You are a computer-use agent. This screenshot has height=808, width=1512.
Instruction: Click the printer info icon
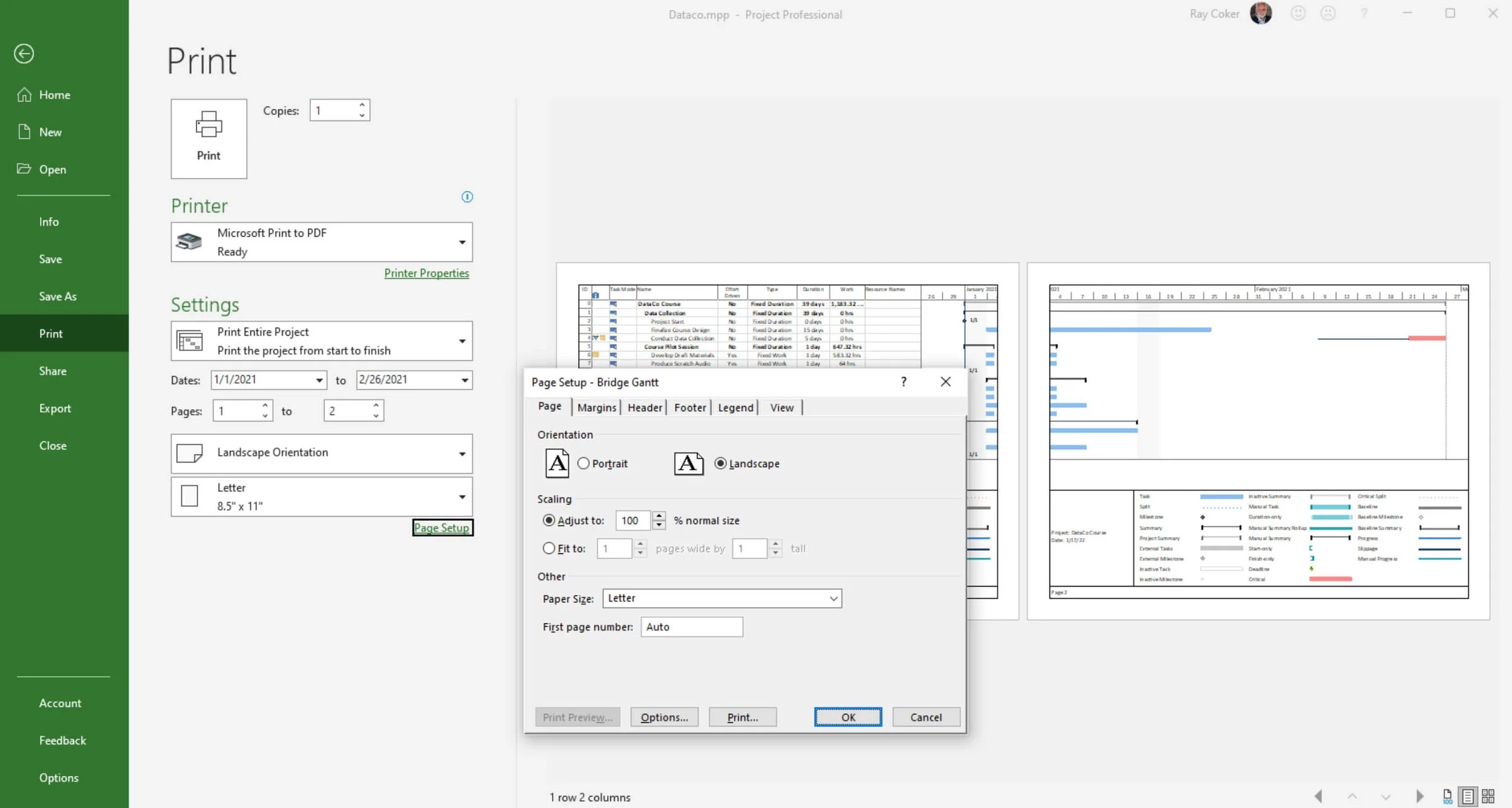[467, 197]
